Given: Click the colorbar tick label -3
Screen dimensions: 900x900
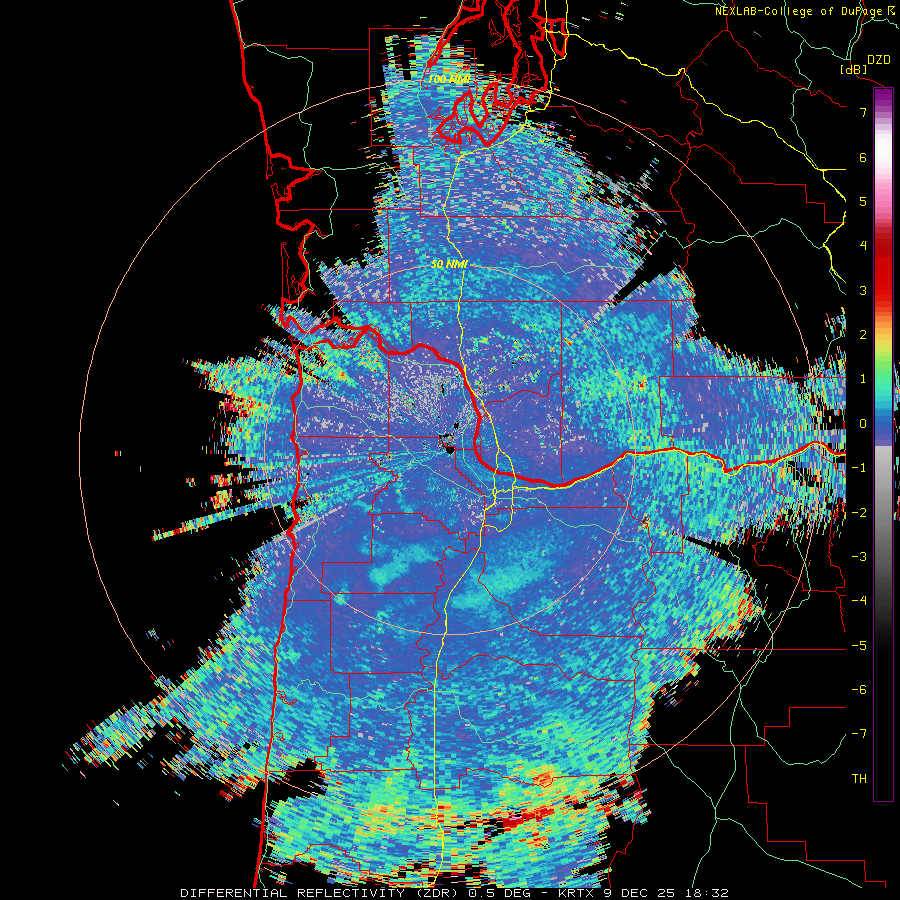Looking at the screenshot, I should click(859, 557).
